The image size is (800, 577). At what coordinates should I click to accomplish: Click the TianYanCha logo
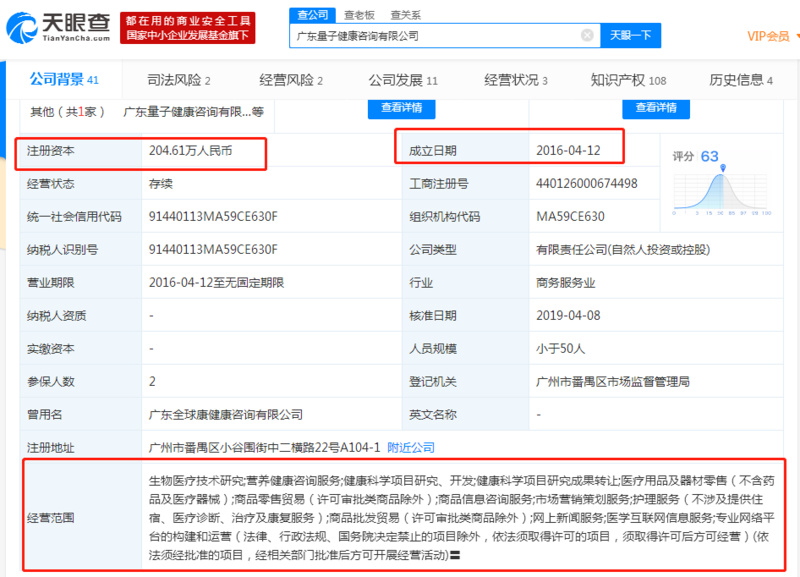pos(58,28)
